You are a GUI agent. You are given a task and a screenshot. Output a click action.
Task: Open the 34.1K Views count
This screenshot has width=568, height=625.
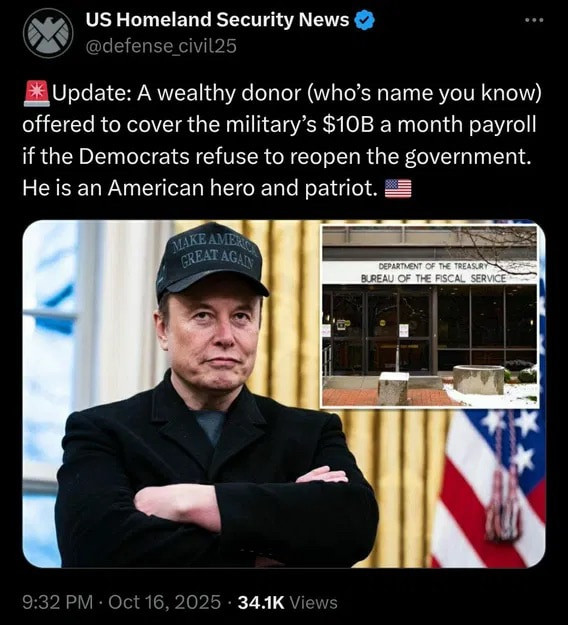pyautogui.click(x=287, y=602)
